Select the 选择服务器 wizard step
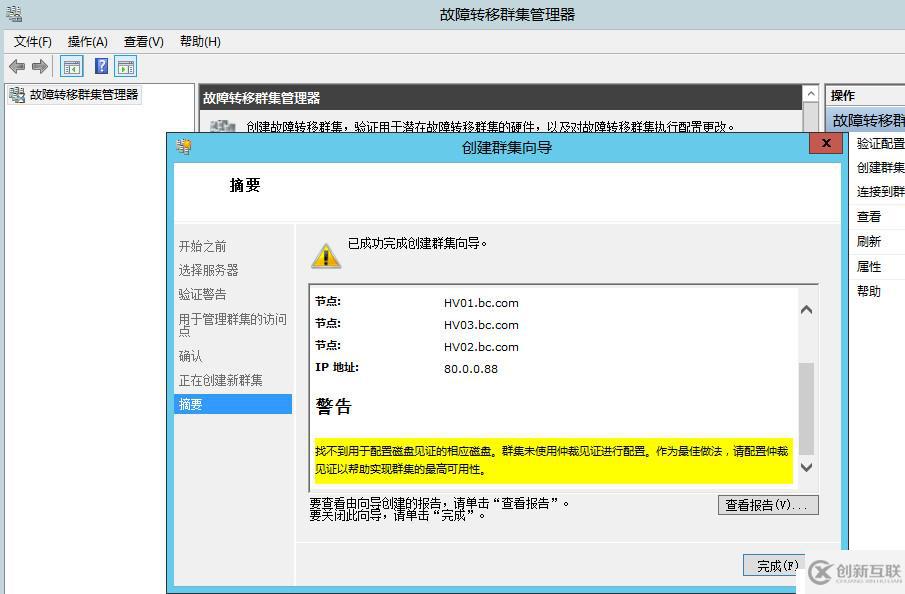The image size is (905, 594). (x=208, y=270)
